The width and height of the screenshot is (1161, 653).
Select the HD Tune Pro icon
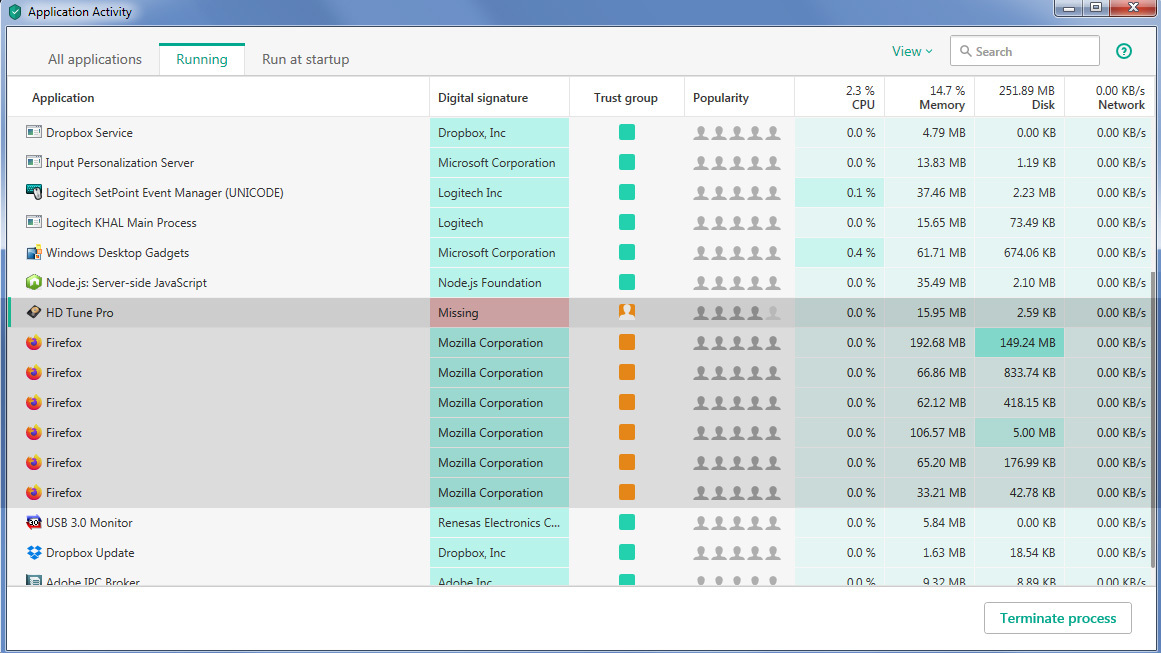pyautogui.click(x=33, y=312)
